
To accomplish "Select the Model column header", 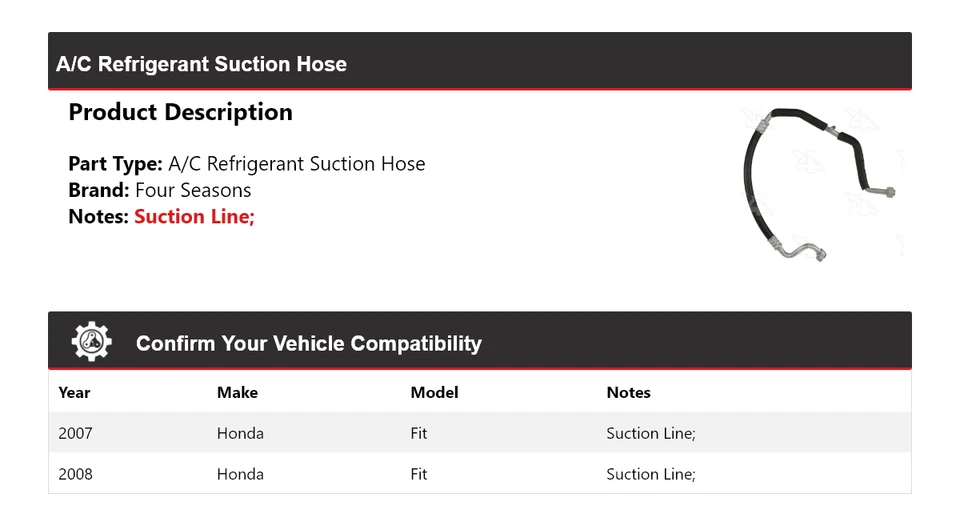I will [434, 392].
